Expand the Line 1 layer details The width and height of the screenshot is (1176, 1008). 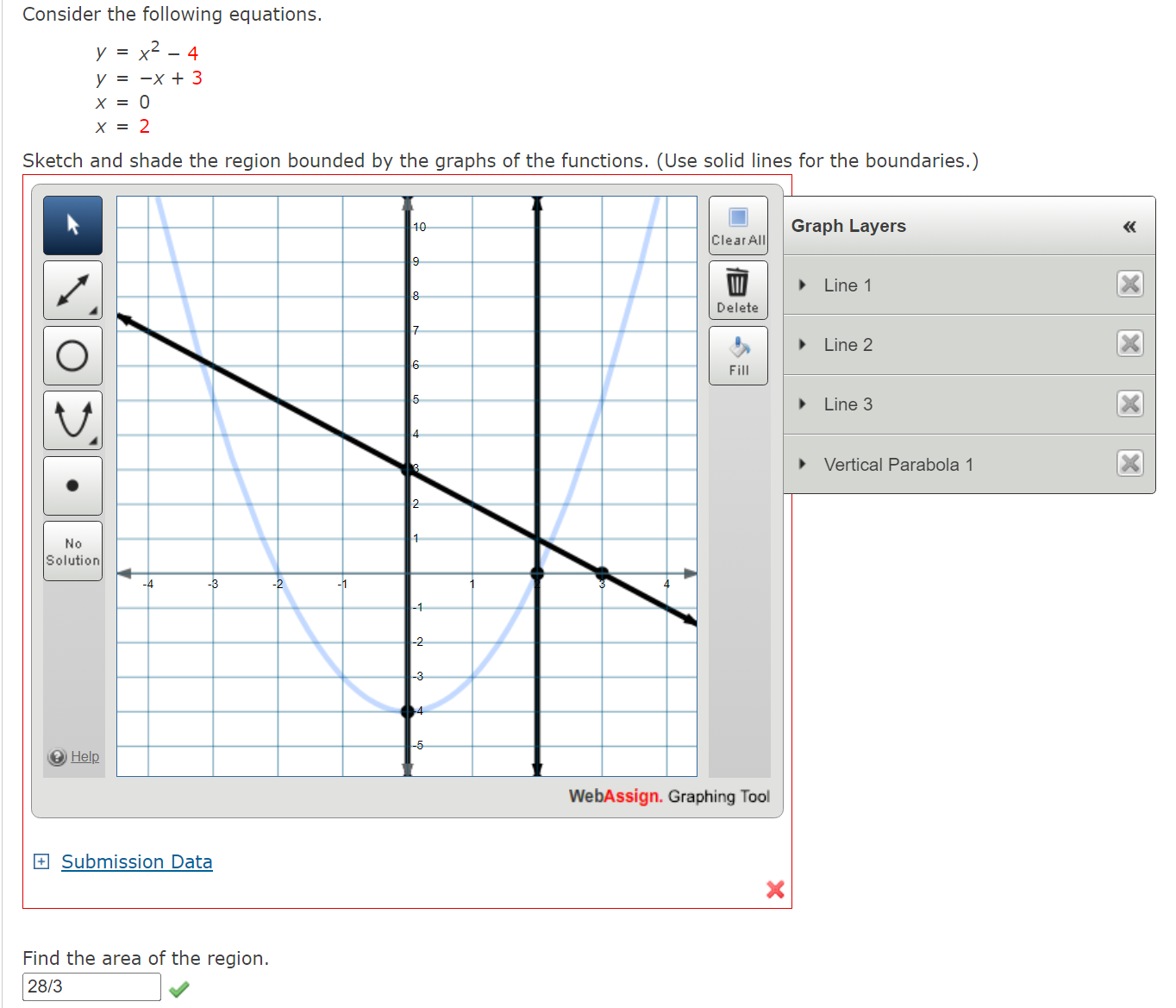coord(804,285)
